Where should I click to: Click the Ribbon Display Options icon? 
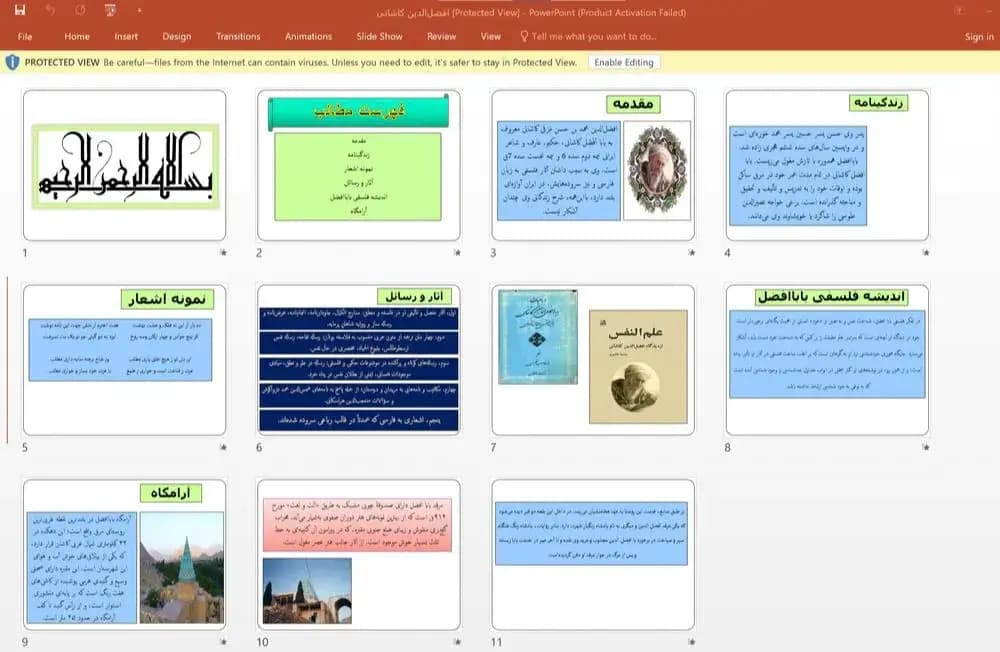[959, 10]
